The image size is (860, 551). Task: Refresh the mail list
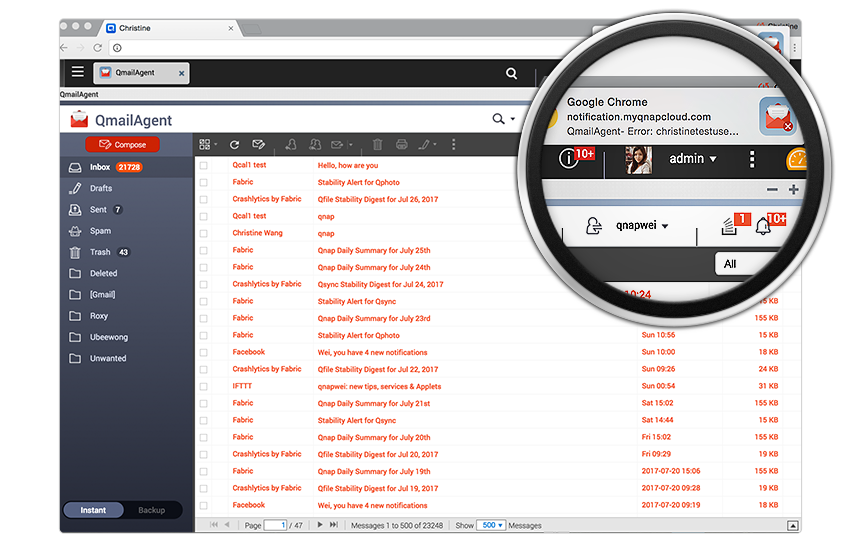tap(234, 145)
